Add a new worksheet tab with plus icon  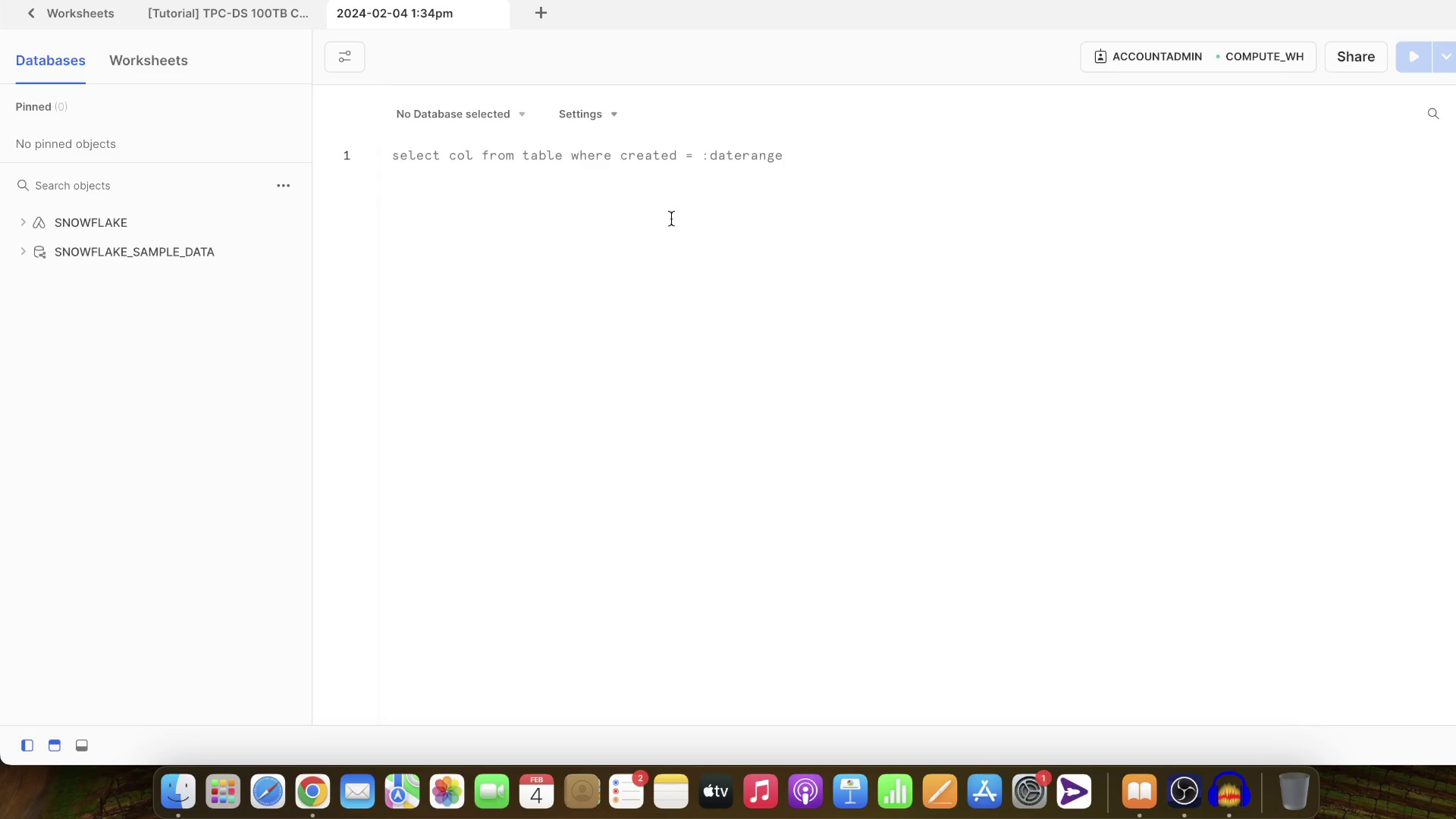tap(541, 13)
